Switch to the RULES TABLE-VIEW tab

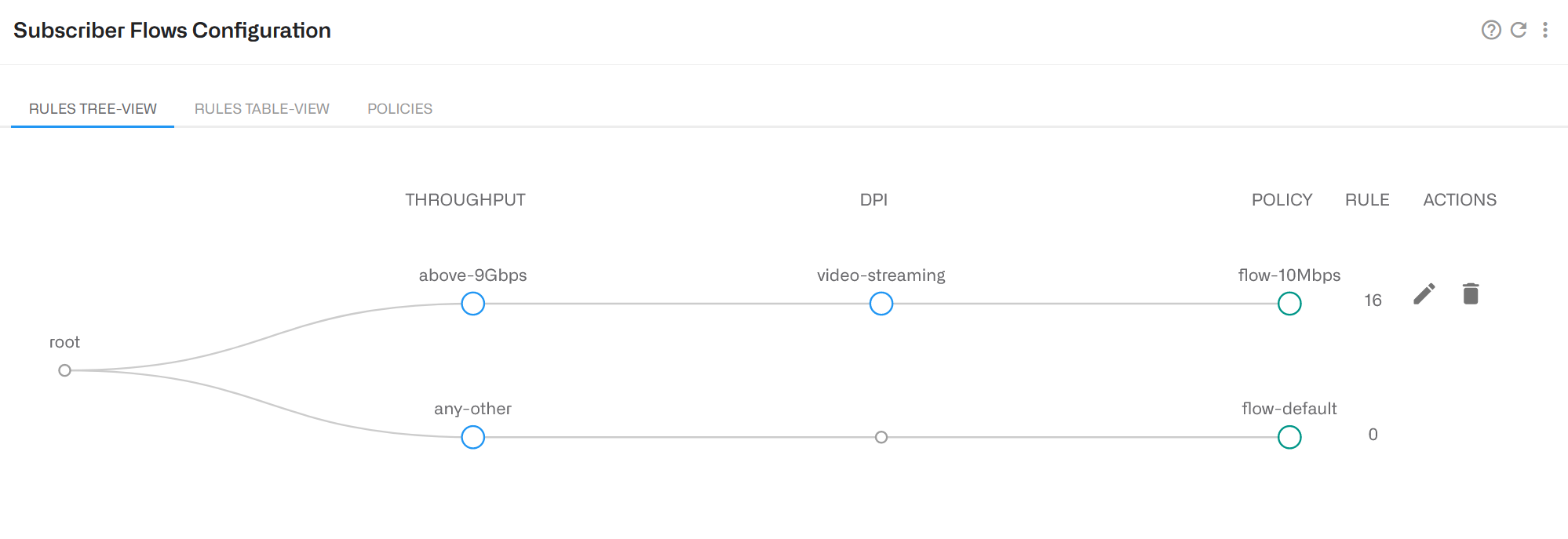point(262,108)
